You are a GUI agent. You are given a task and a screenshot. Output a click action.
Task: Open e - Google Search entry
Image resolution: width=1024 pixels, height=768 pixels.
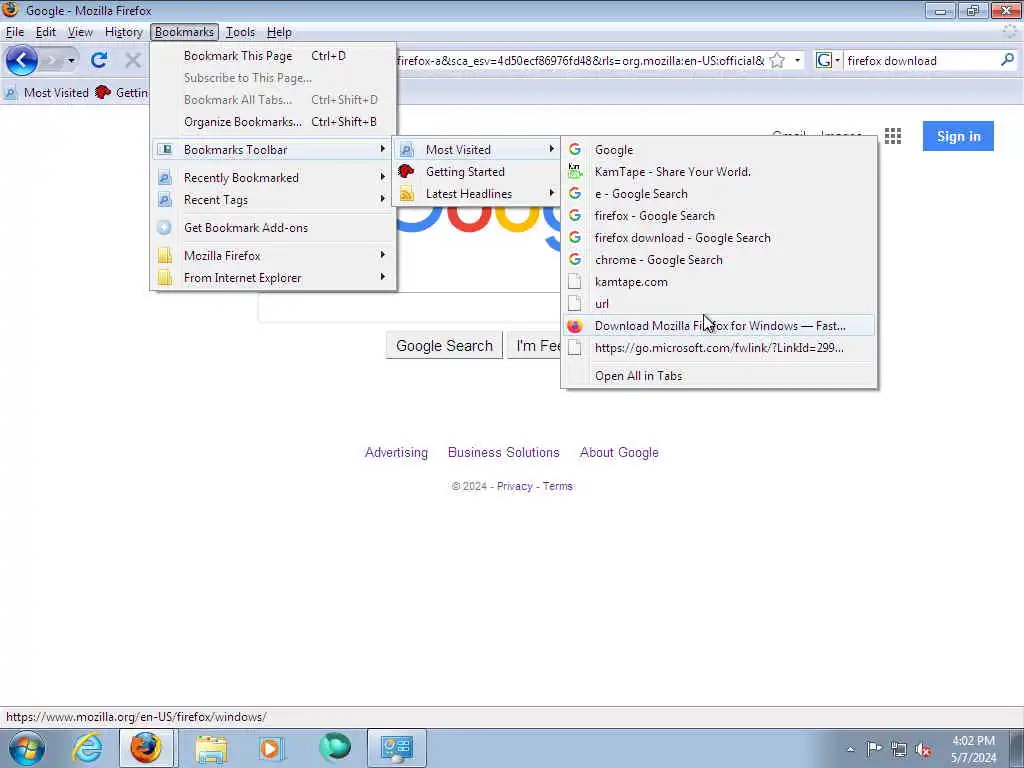(718, 194)
